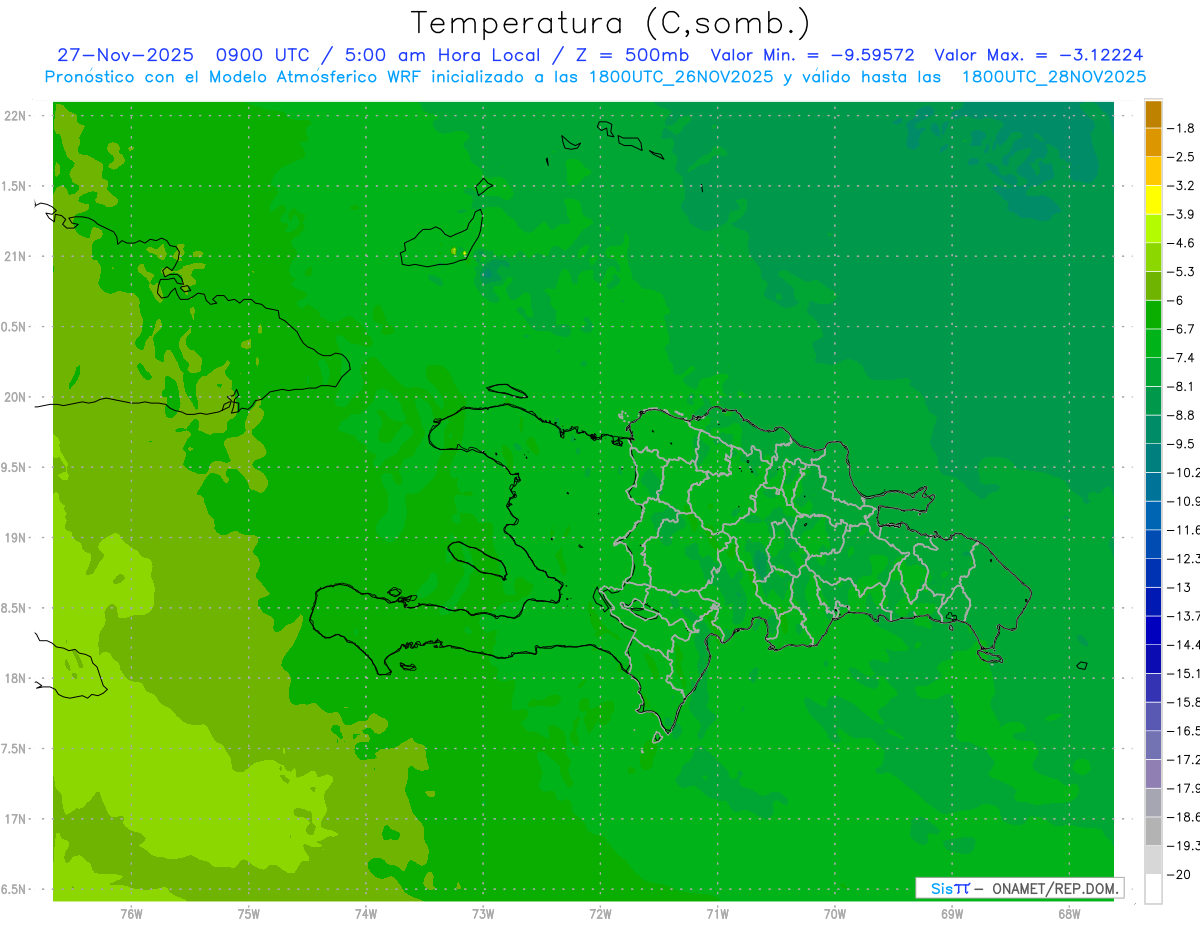Click the "17N" latitude label

click(x=17, y=819)
